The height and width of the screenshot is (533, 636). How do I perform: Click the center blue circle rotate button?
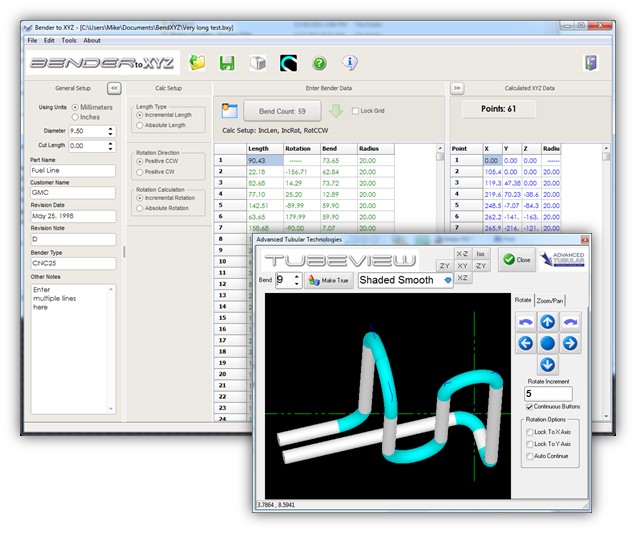(547, 343)
